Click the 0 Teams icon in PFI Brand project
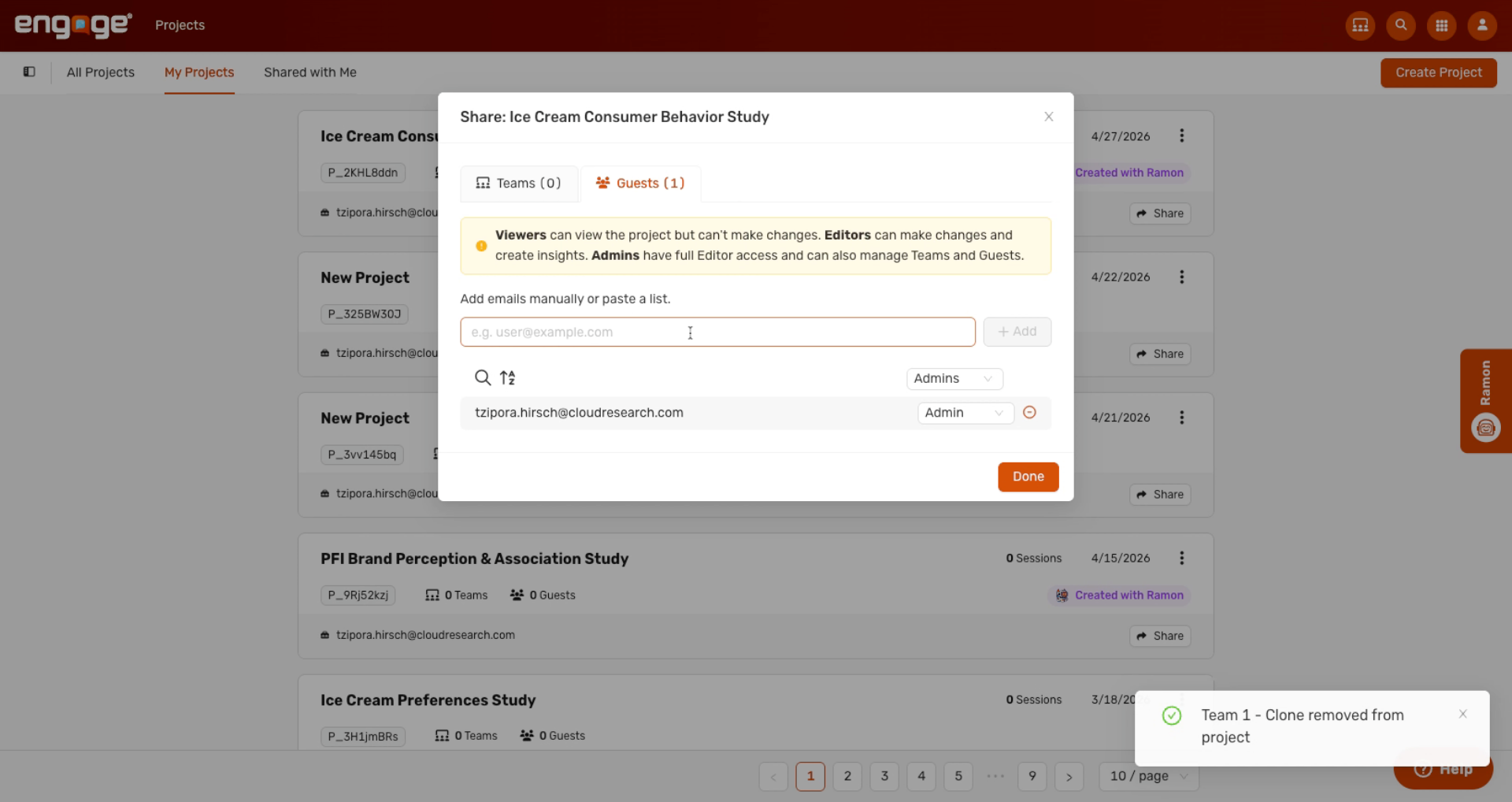The height and width of the screenshot is (802, 1512). tap(432, 595)
